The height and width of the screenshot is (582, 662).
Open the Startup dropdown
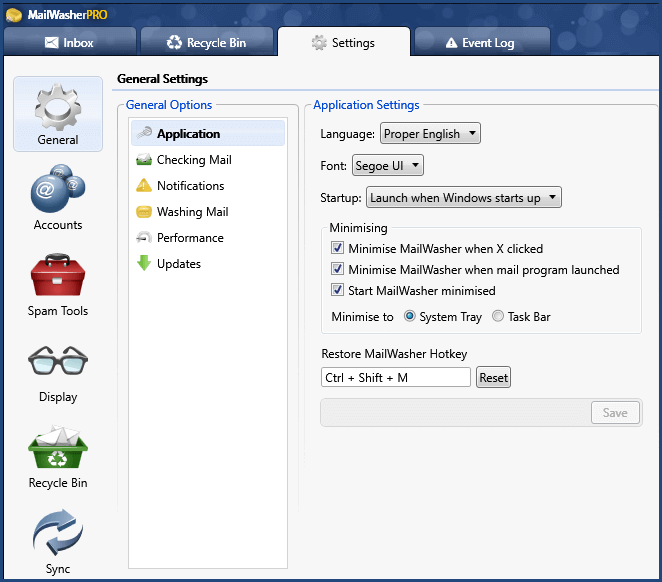pyautogui.click(x=464, y=198)
